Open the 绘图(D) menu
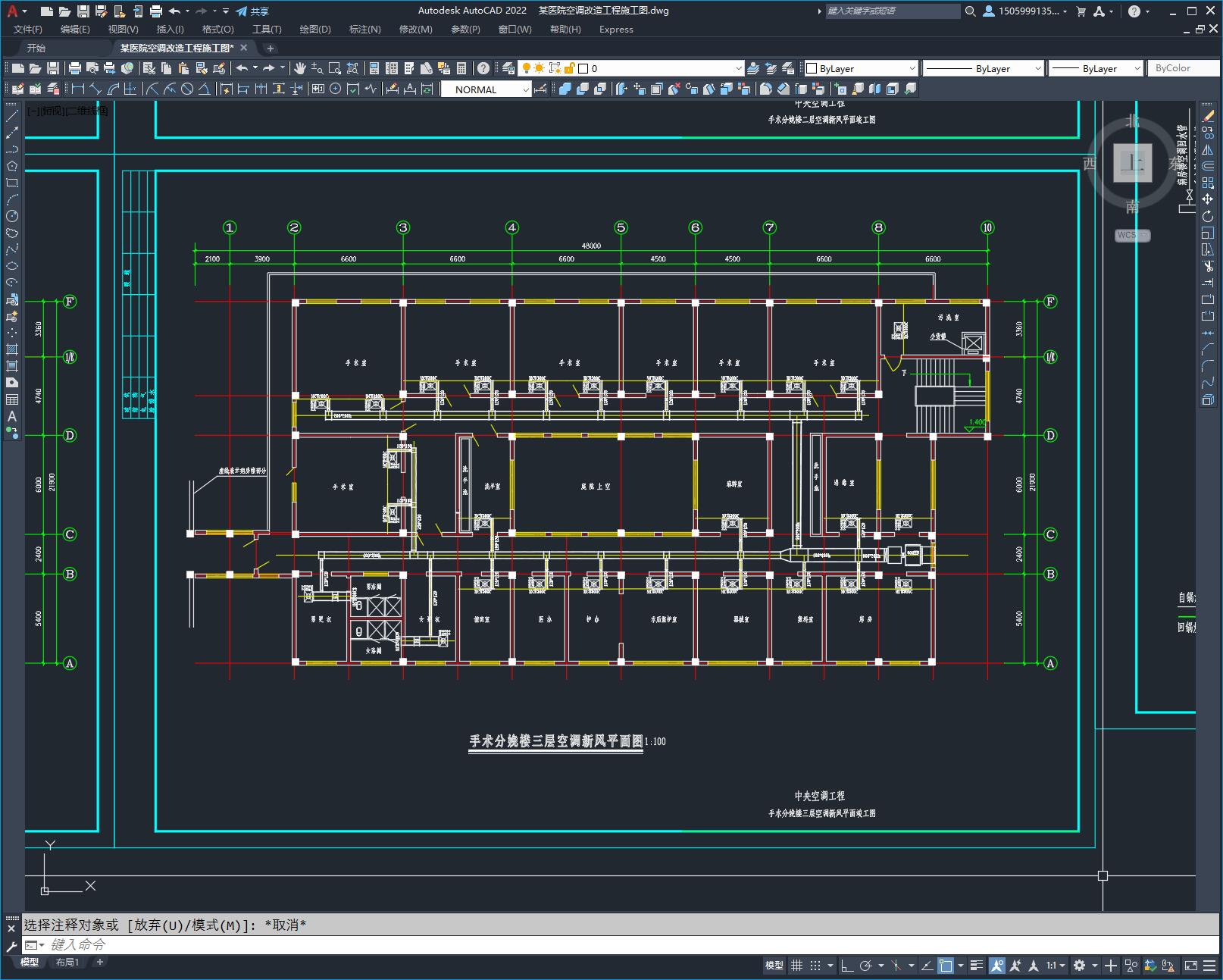 [314, 29]
